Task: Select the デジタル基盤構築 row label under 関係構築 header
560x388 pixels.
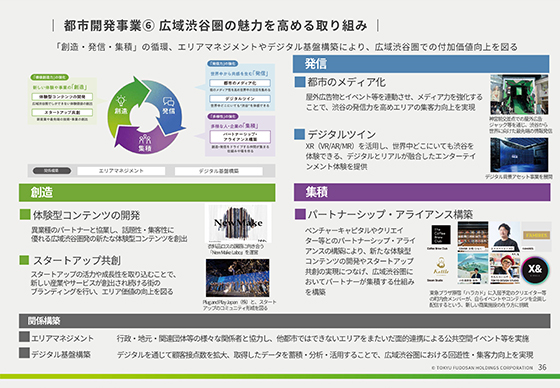Action: (x=61, y=354)
